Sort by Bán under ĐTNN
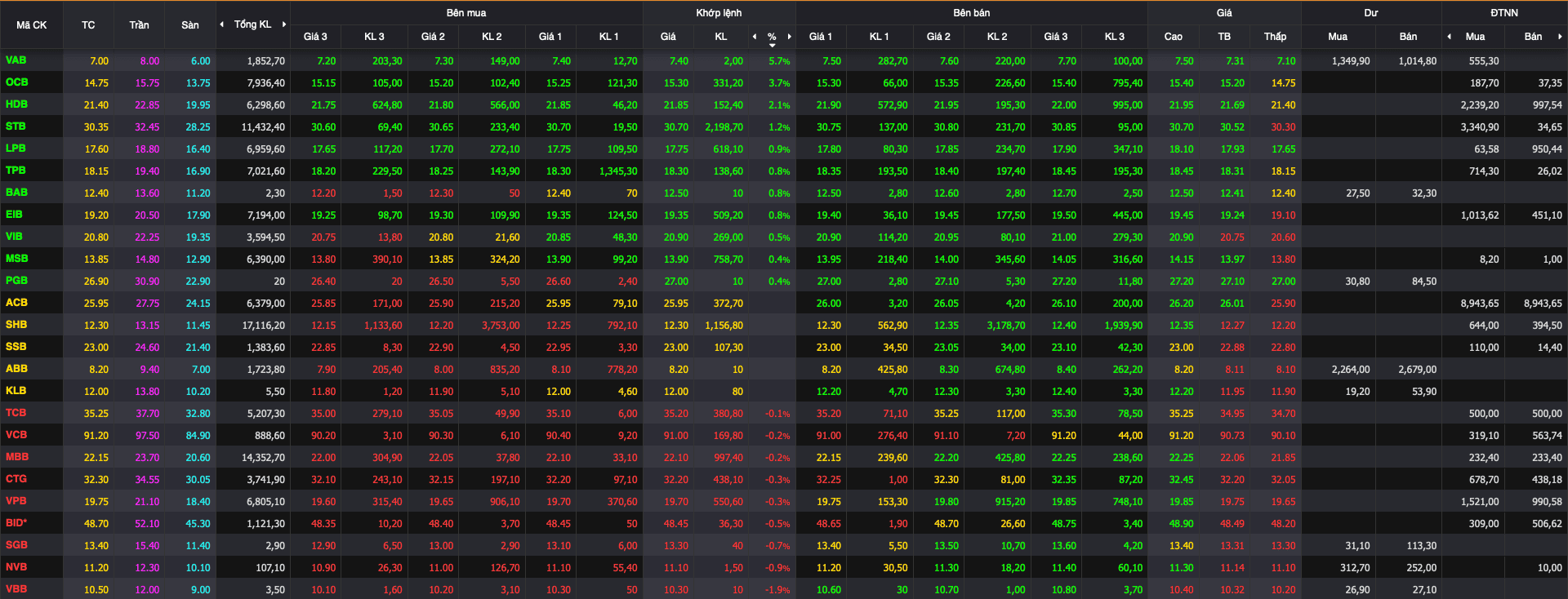Image resolution: width=1568 pixels, height=599 pixels. pyautogui.click(x=1533, y=37)
